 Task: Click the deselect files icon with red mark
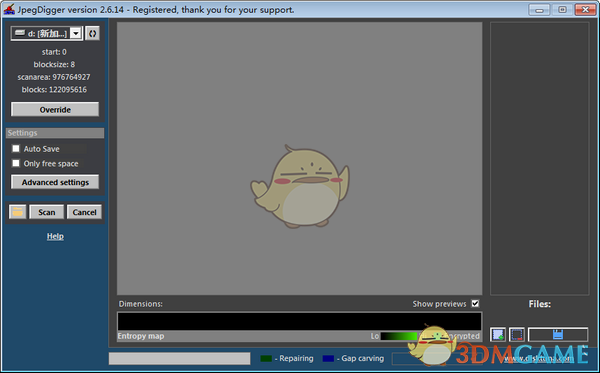pos(517,335)
